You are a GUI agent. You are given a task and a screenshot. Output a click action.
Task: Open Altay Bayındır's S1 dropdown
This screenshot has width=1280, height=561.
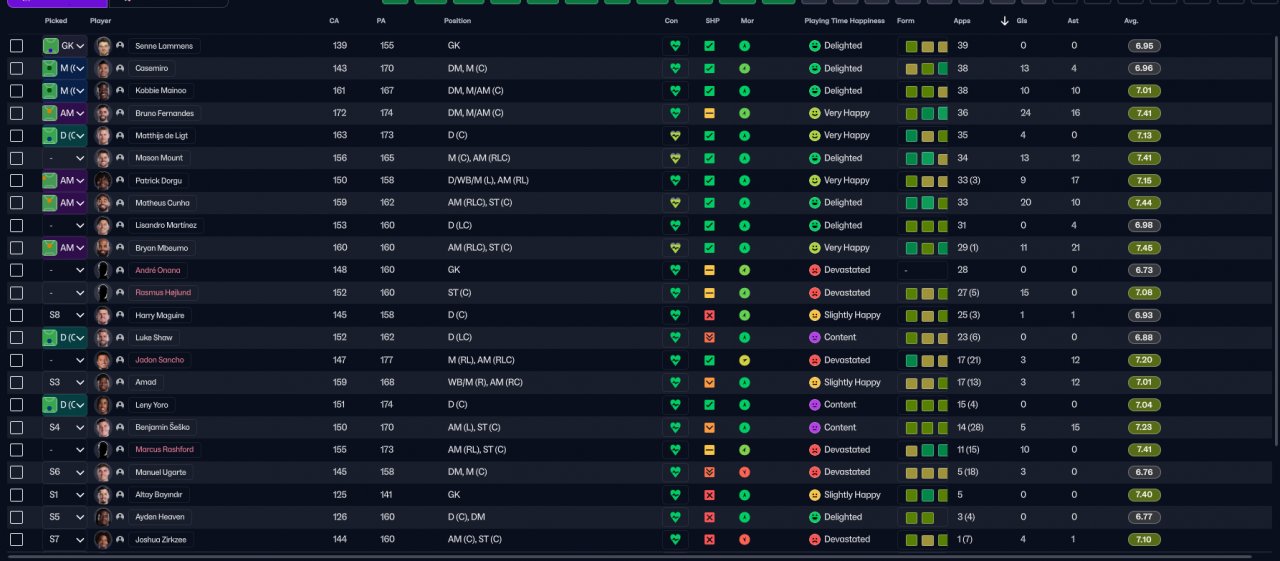click(65, 495)
